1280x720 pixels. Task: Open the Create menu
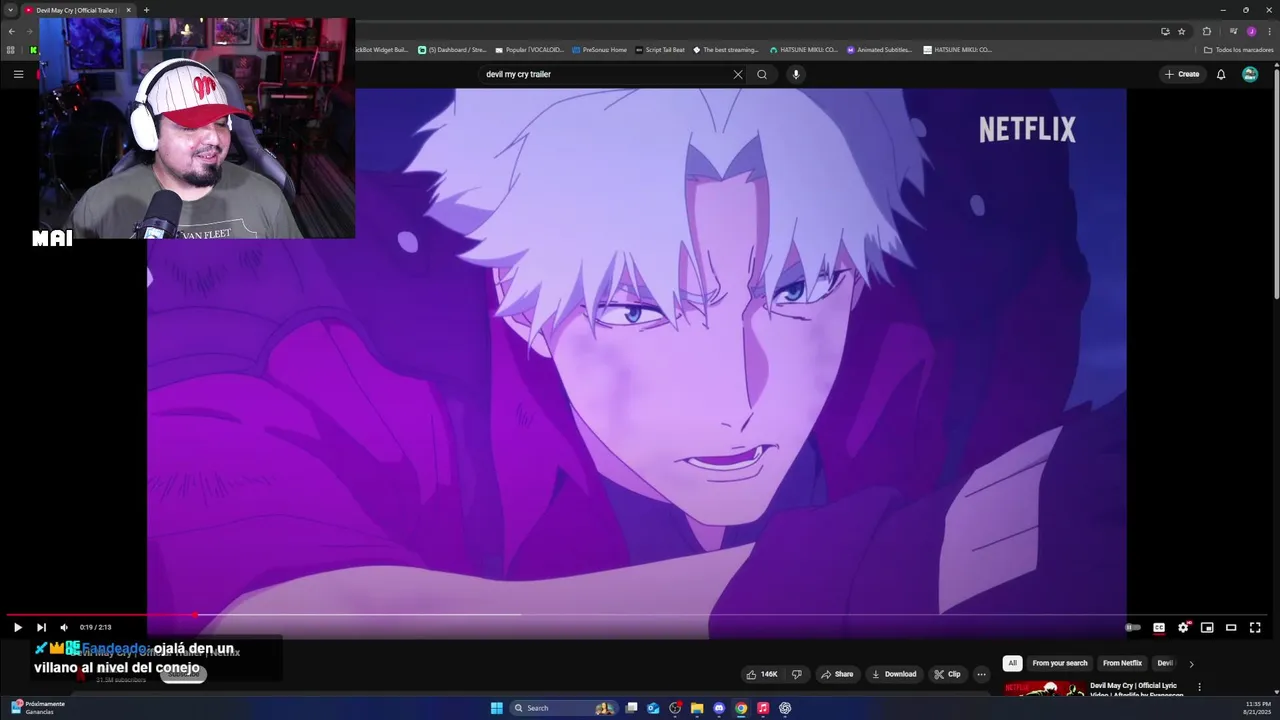[x=1182, y=74]
